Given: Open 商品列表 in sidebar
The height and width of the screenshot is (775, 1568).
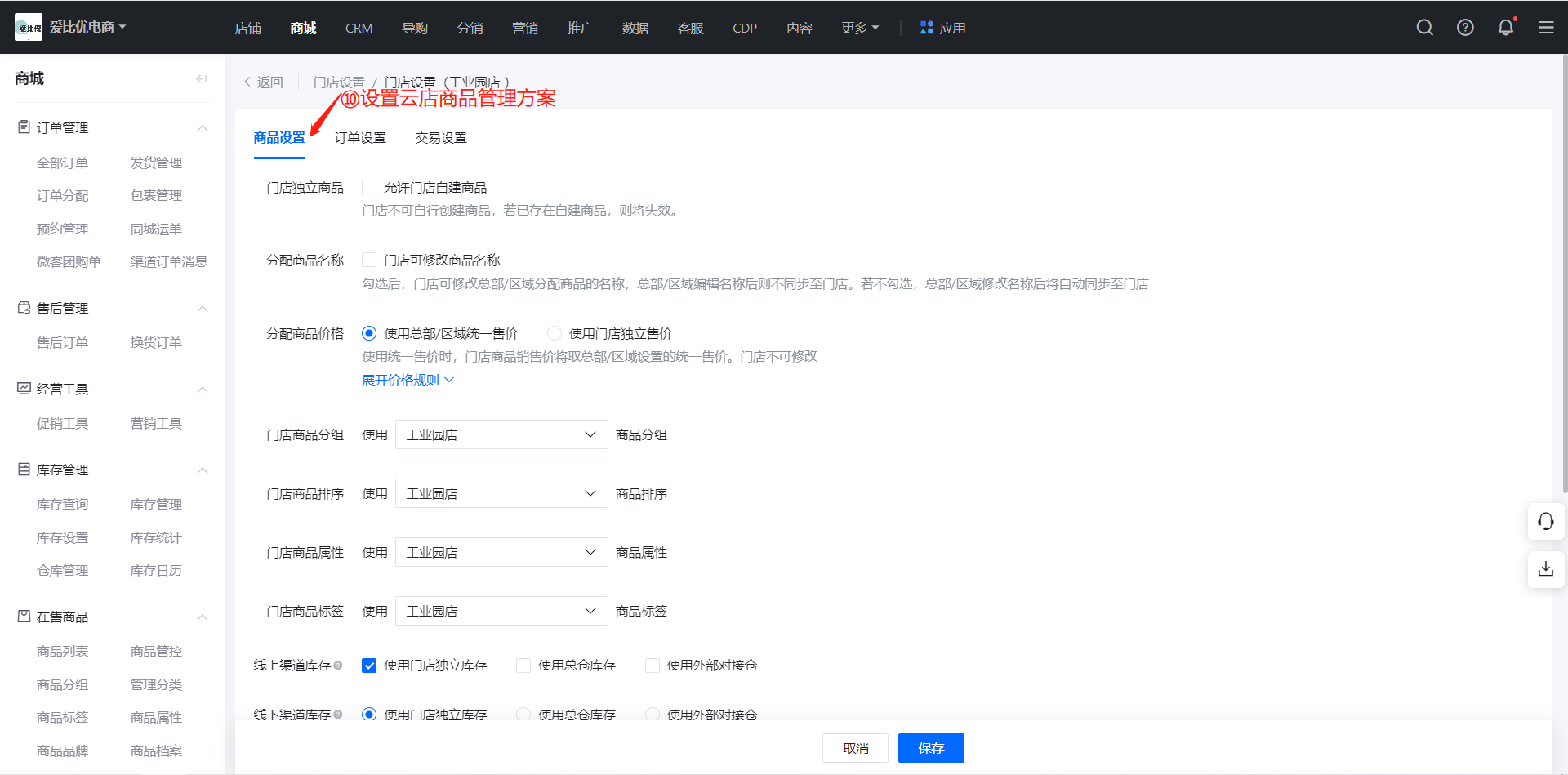Looking at the screenshot, I should [62, 651].
